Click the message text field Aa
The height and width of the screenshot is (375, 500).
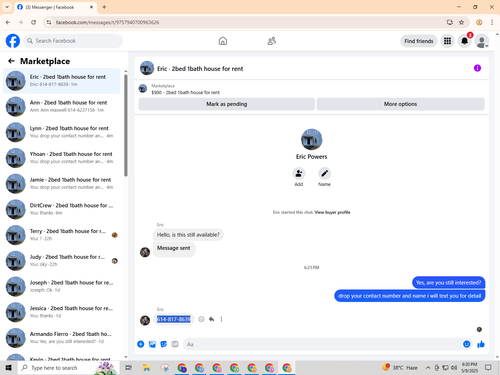click(x=322, y=344)
